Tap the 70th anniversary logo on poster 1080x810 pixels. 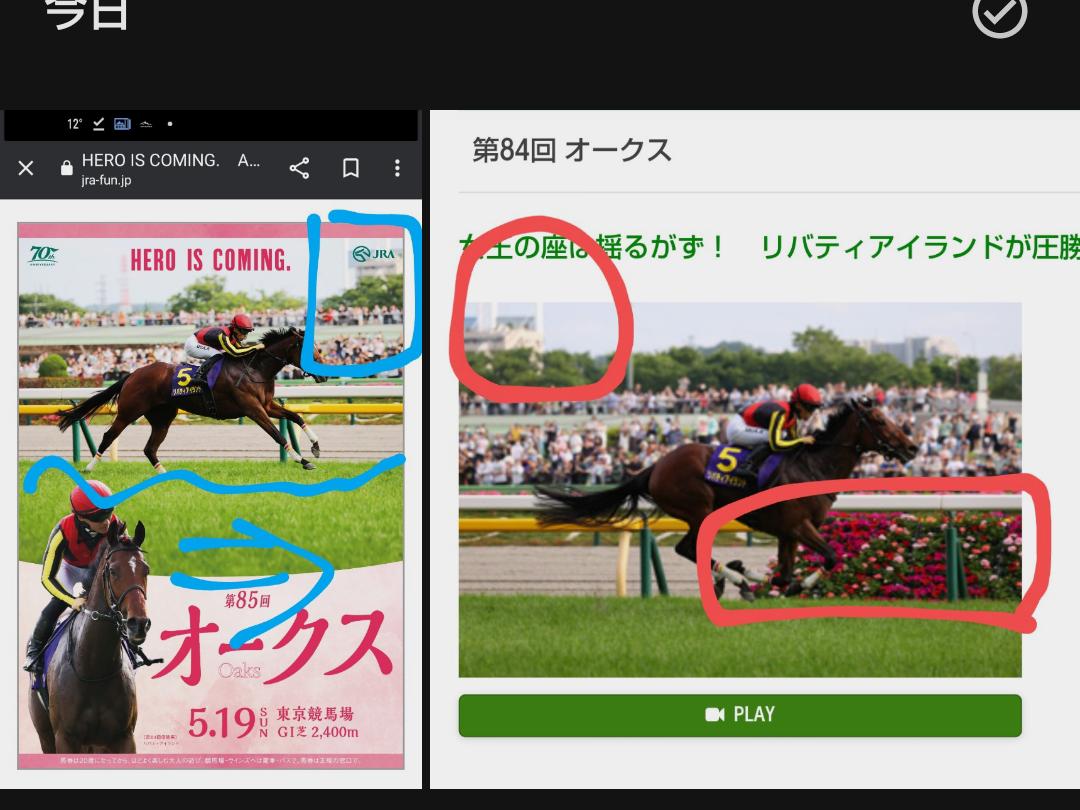(x=44, y=256)
